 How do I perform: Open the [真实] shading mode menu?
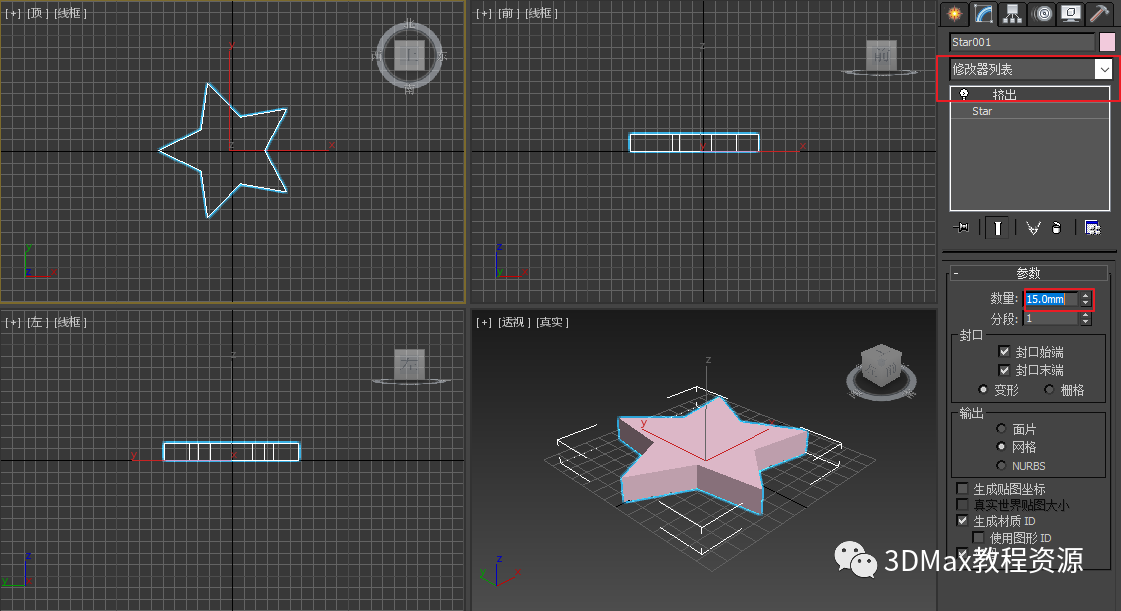553,322
